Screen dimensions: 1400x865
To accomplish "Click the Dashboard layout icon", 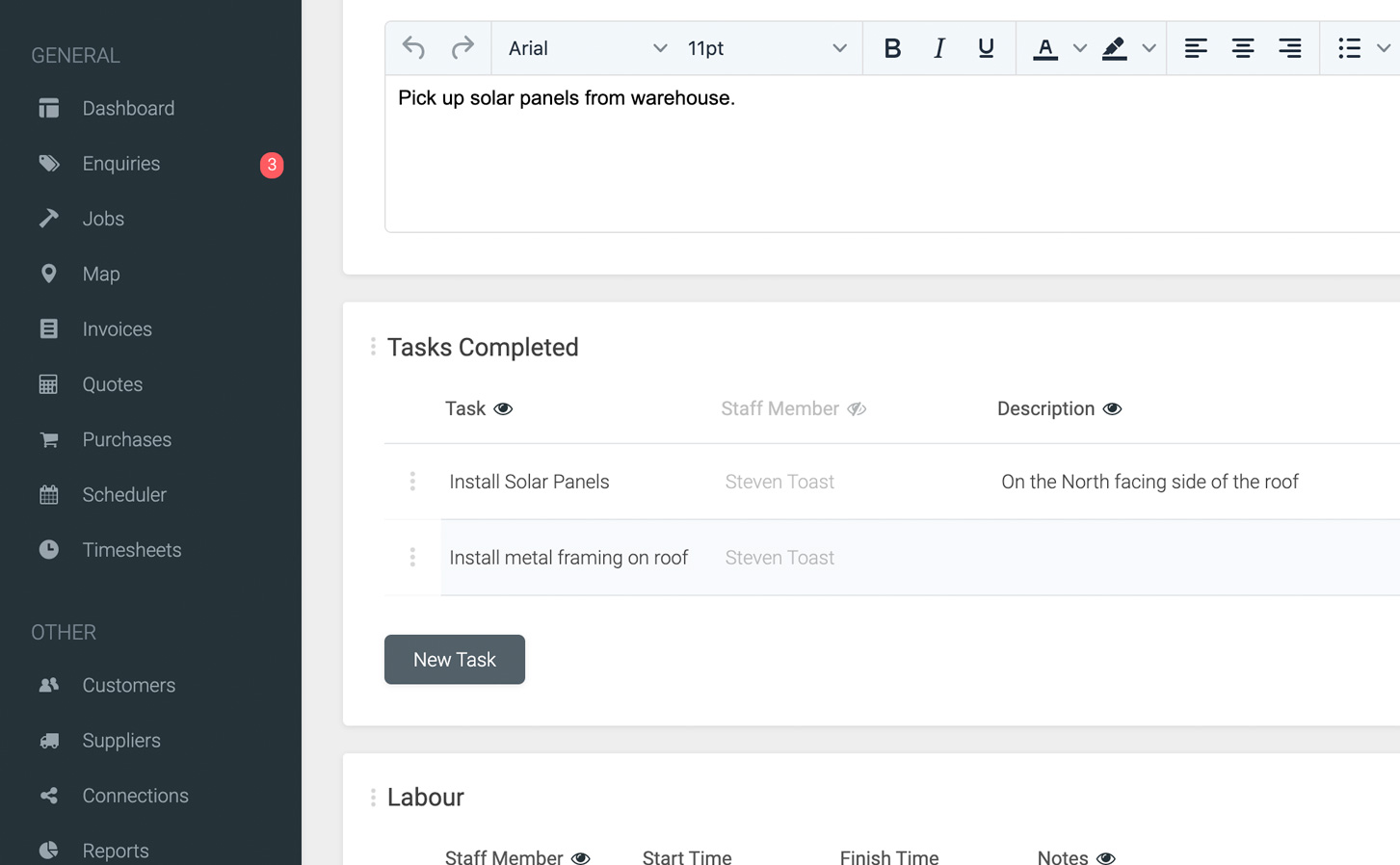I will point(48,108).
